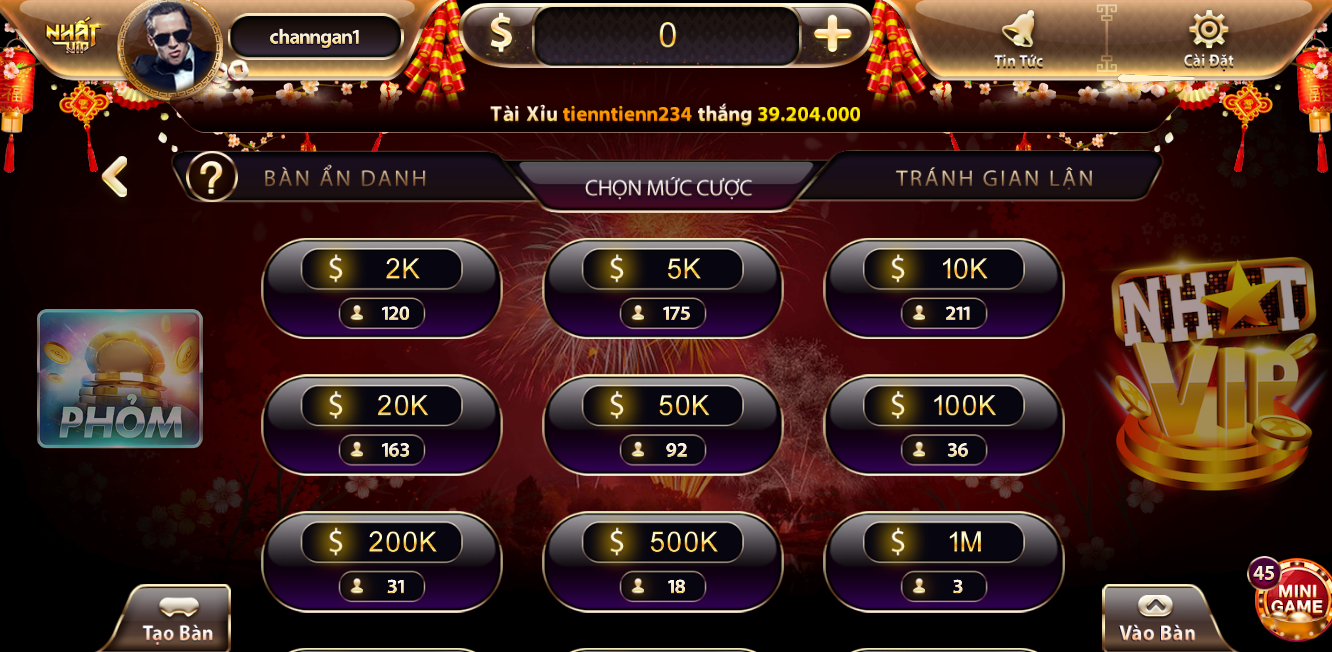
Task: Open the question mark help icon
Action: pos(211,177)
